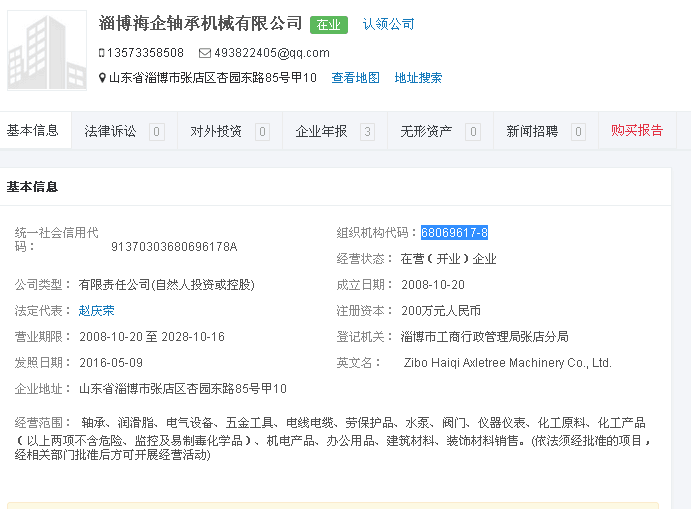Click the 购买报告 purchase report tab
The image size is (691, 509).
[x=637, y=131]
